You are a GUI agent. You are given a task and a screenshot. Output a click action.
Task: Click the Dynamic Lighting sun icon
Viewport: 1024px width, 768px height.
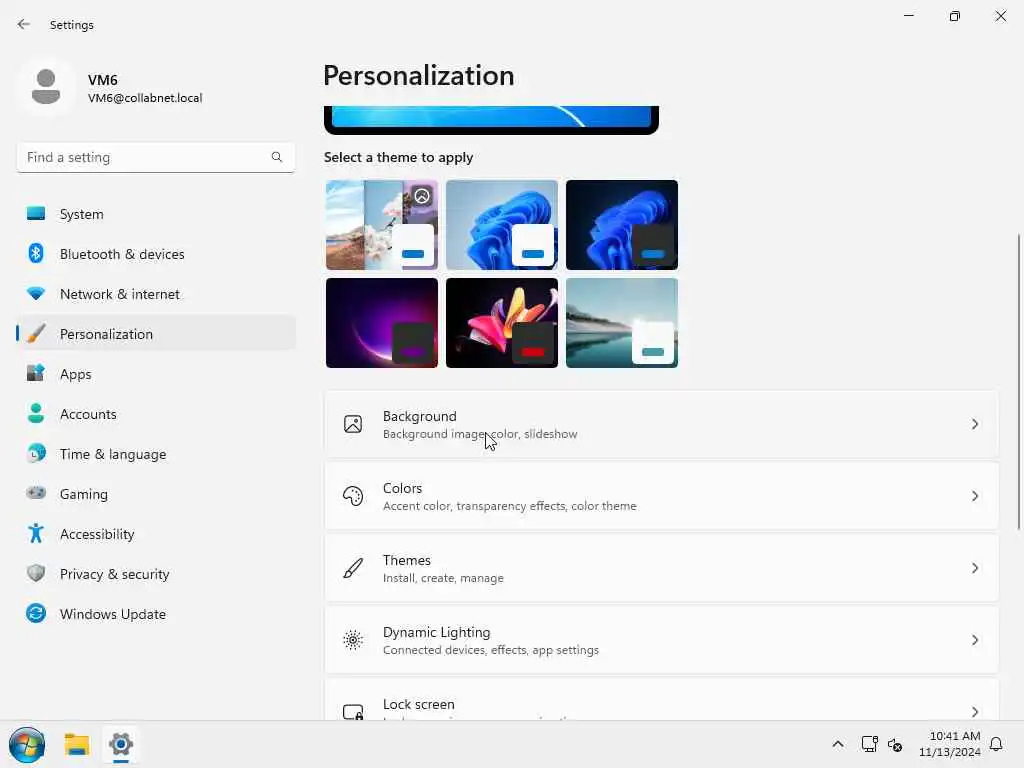click(353, 639)
